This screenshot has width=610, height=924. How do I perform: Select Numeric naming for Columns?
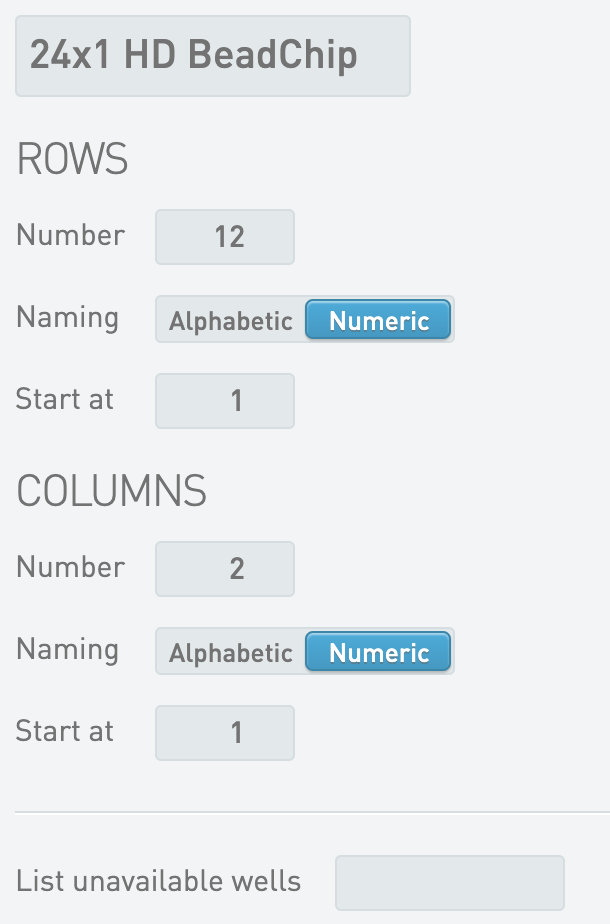coord(379,653)
